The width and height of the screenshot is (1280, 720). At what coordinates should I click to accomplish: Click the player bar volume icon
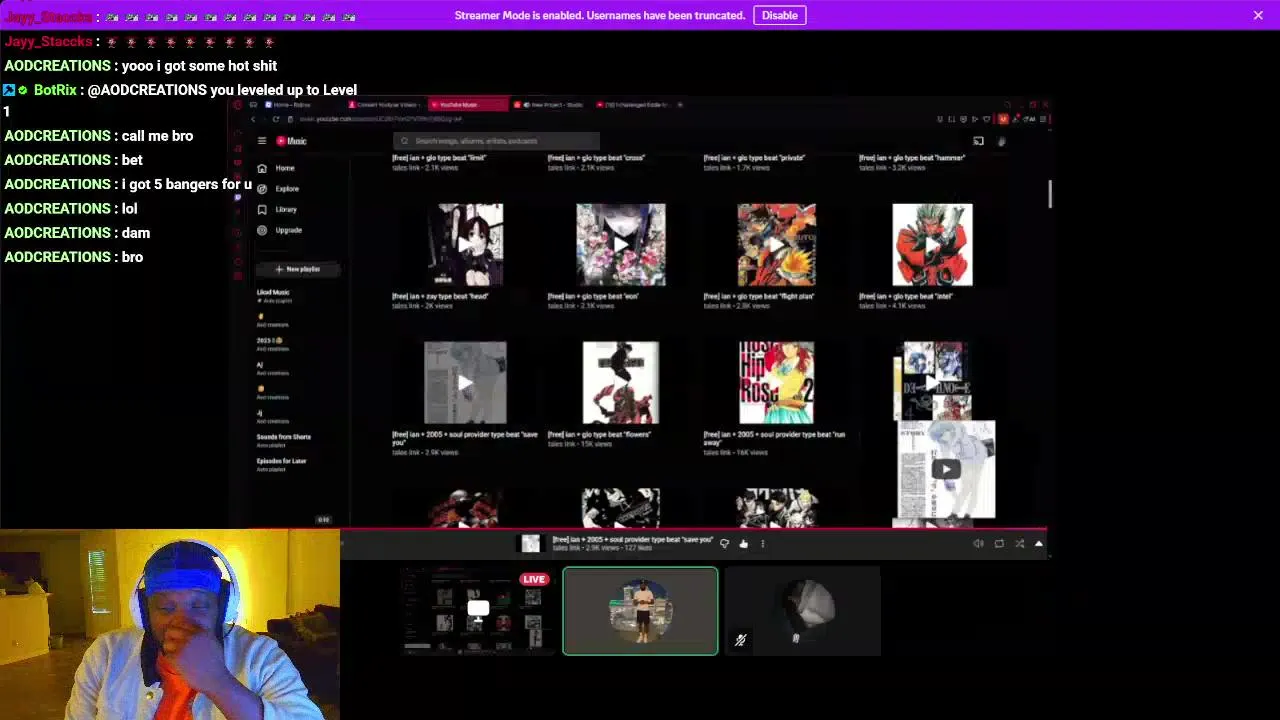tap(978, 544)
